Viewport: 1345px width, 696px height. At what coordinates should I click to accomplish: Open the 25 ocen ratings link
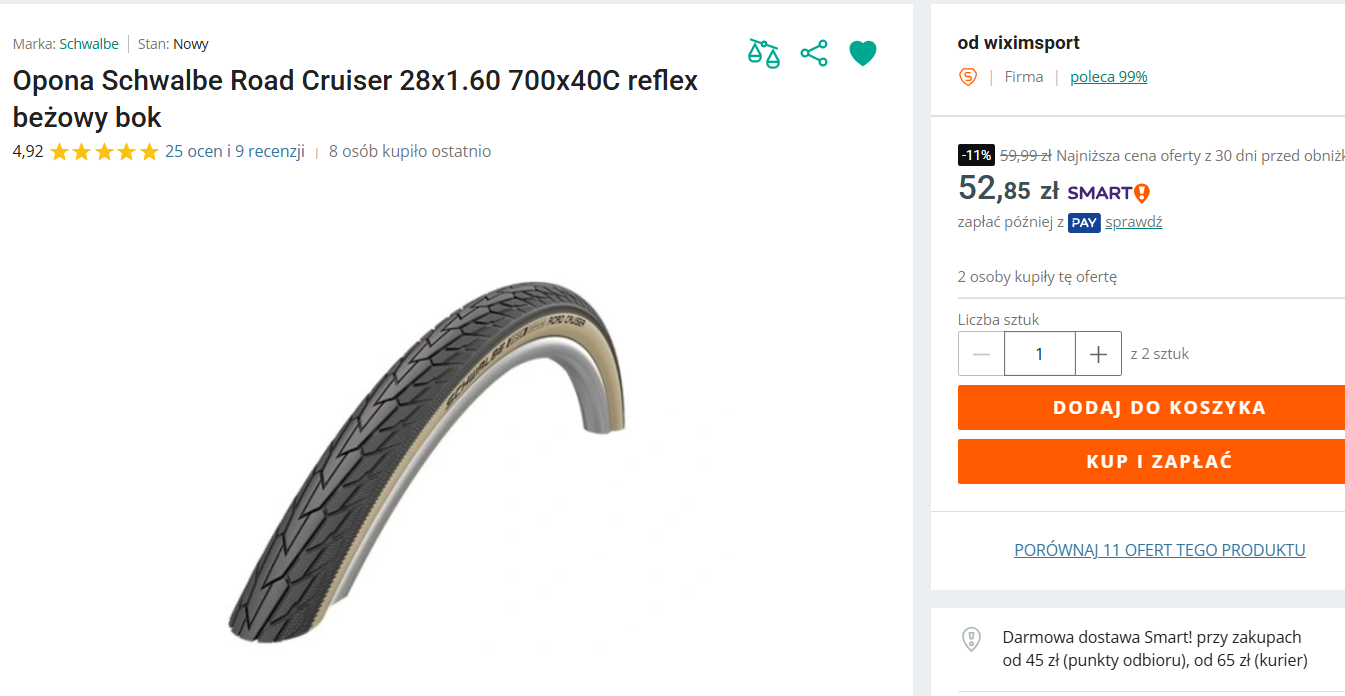click(194, 152)
